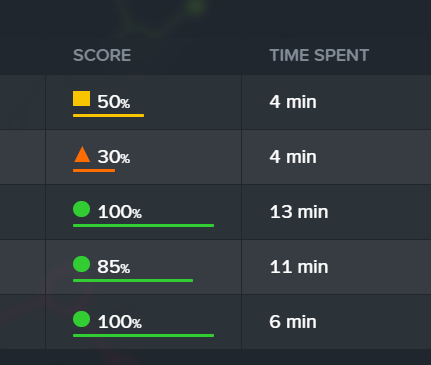
Task: Open the 100% score with 13 min
Action: [120, 212]
